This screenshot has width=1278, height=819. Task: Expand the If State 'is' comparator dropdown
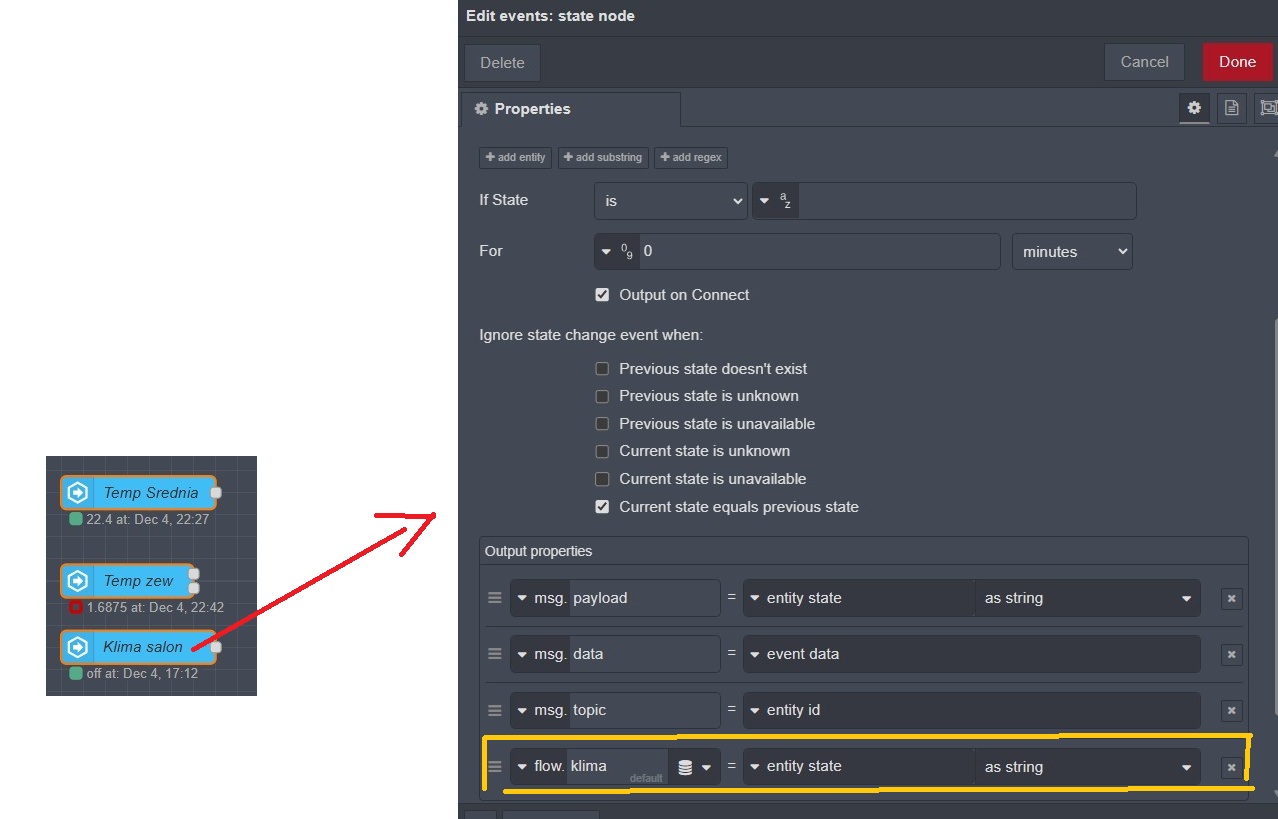tap(670, 201)
